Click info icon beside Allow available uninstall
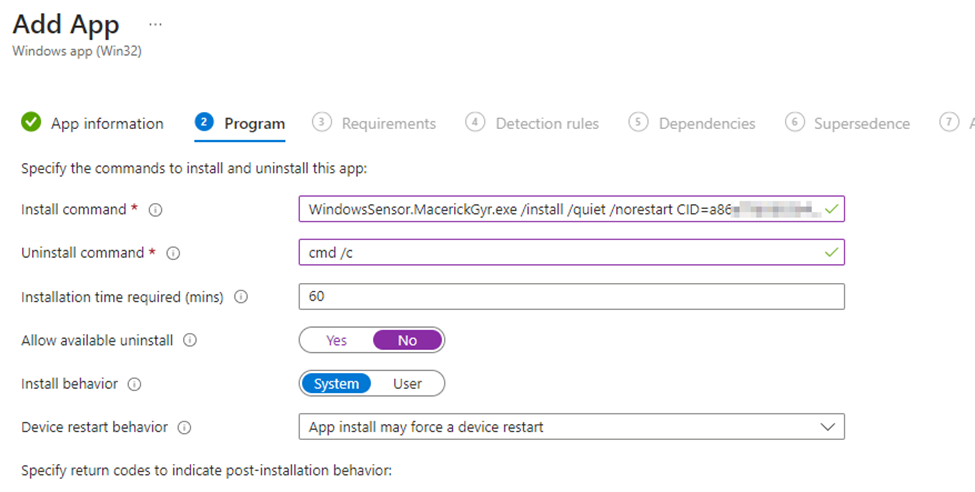Screen dimensions: 975x492 tap(190, 341)
